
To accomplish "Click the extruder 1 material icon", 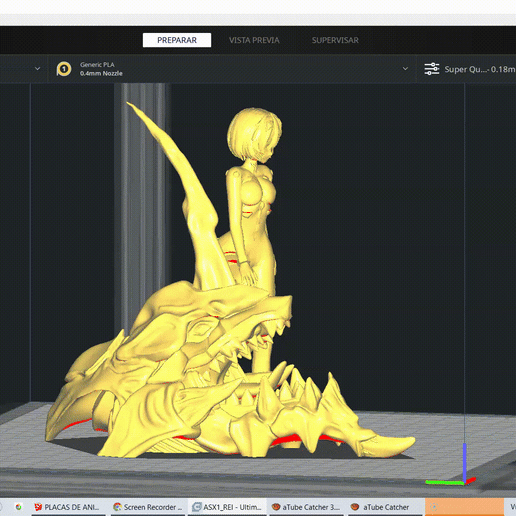I will point(64,69).
